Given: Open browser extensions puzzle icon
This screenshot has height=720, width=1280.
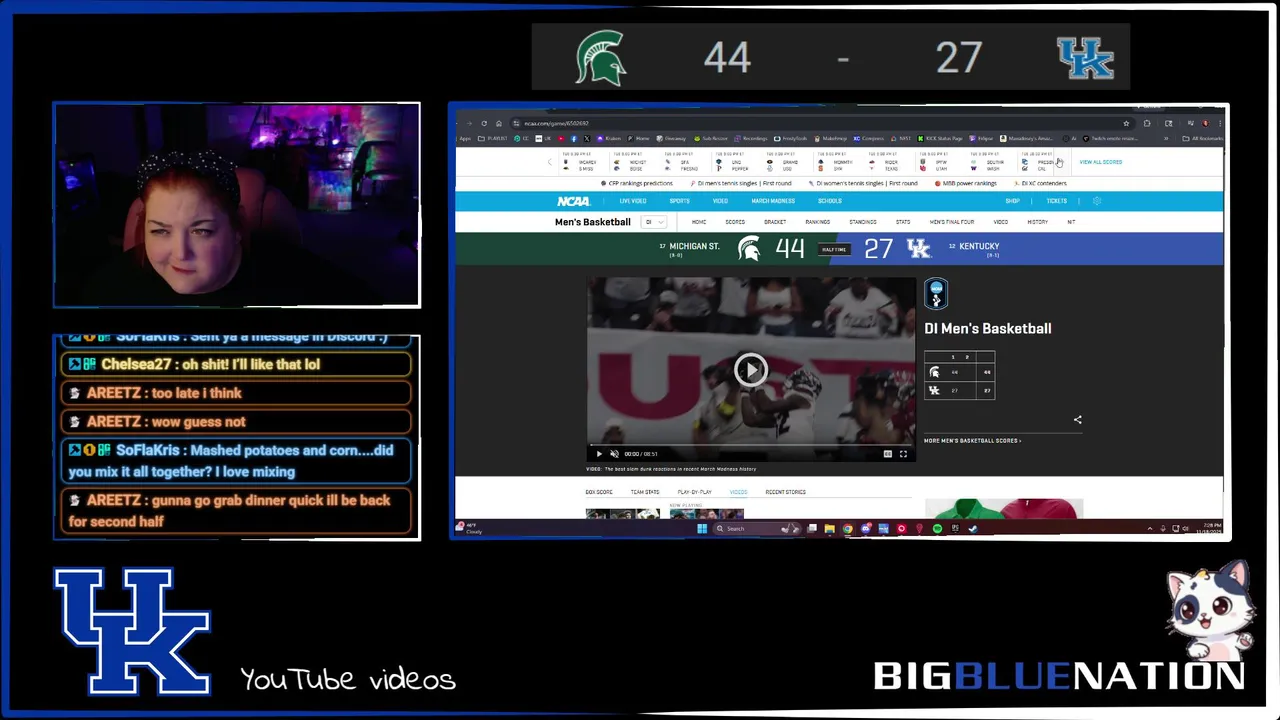Looking at the screenshot, I should pos(1147,123).
